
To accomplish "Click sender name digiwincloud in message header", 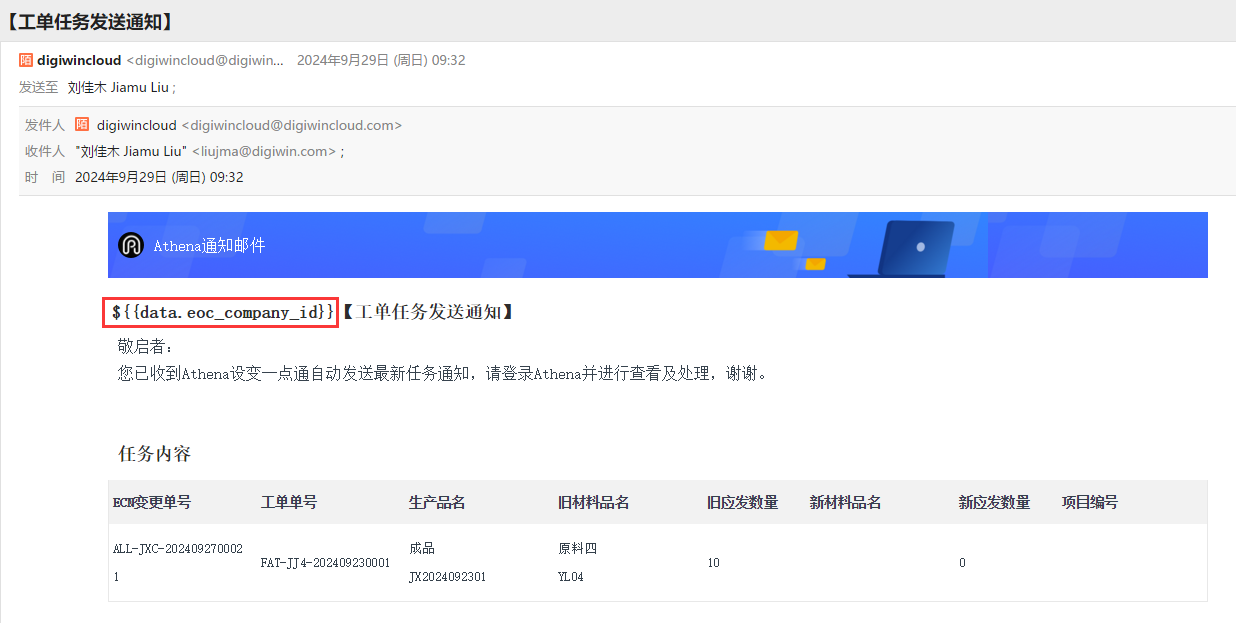I will (x=79, y=60).
